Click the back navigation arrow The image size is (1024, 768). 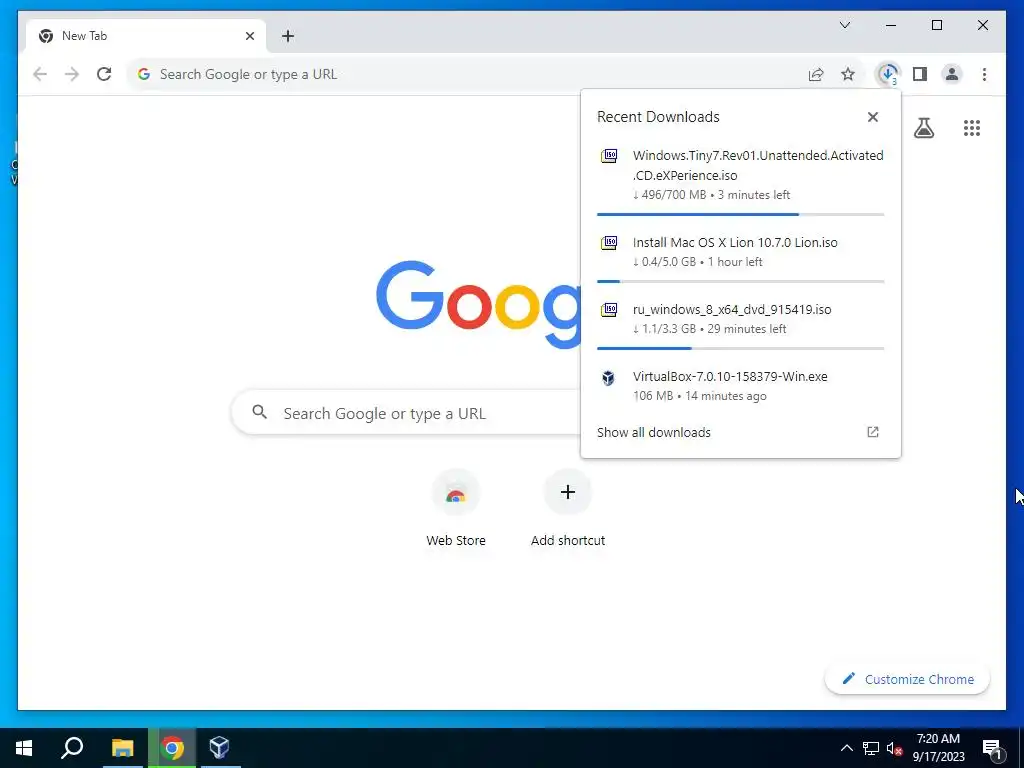pyautogui.click(x=40, y=74)
